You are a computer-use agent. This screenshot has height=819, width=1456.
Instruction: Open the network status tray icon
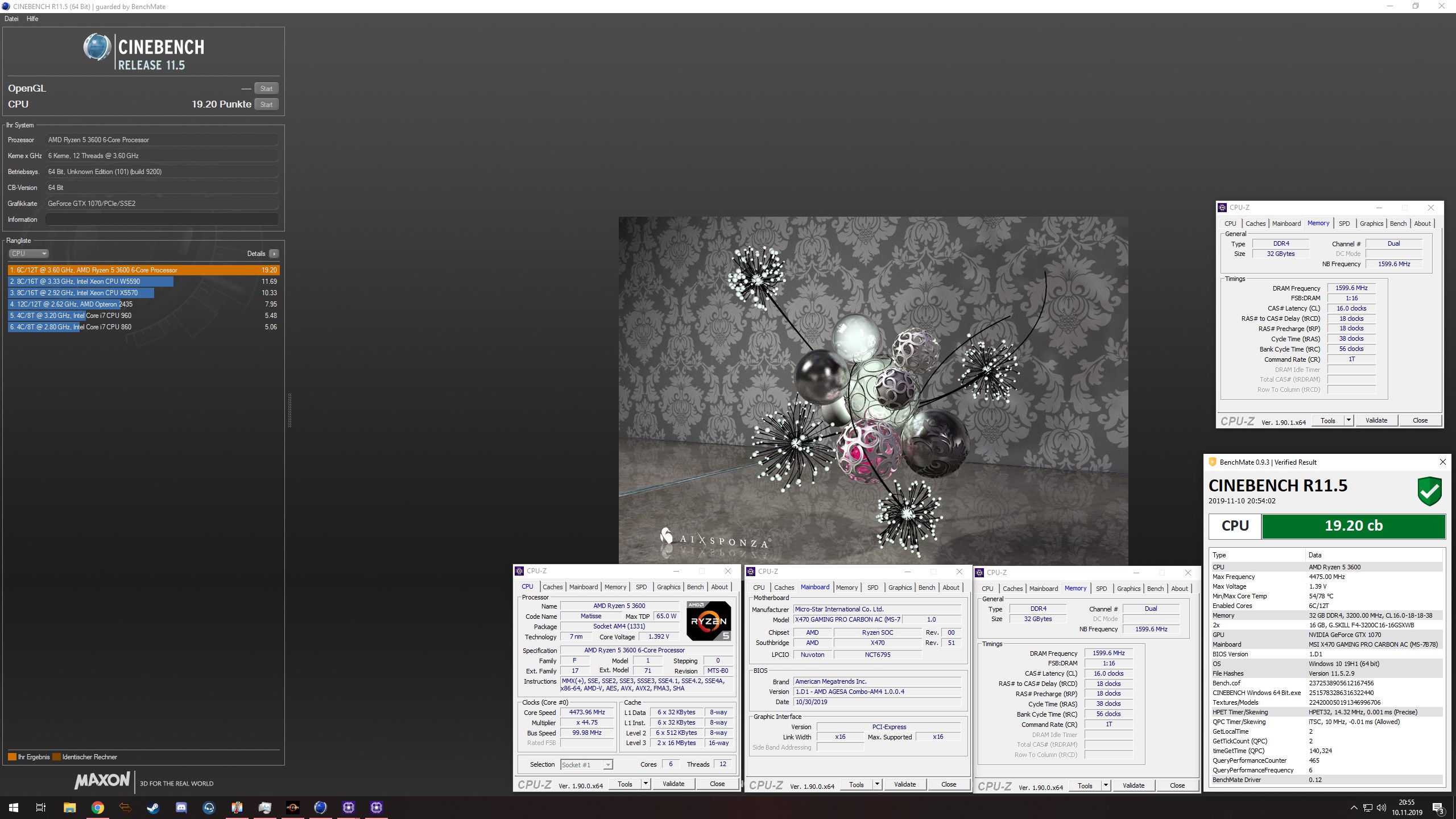click(x=1367, y=808)
